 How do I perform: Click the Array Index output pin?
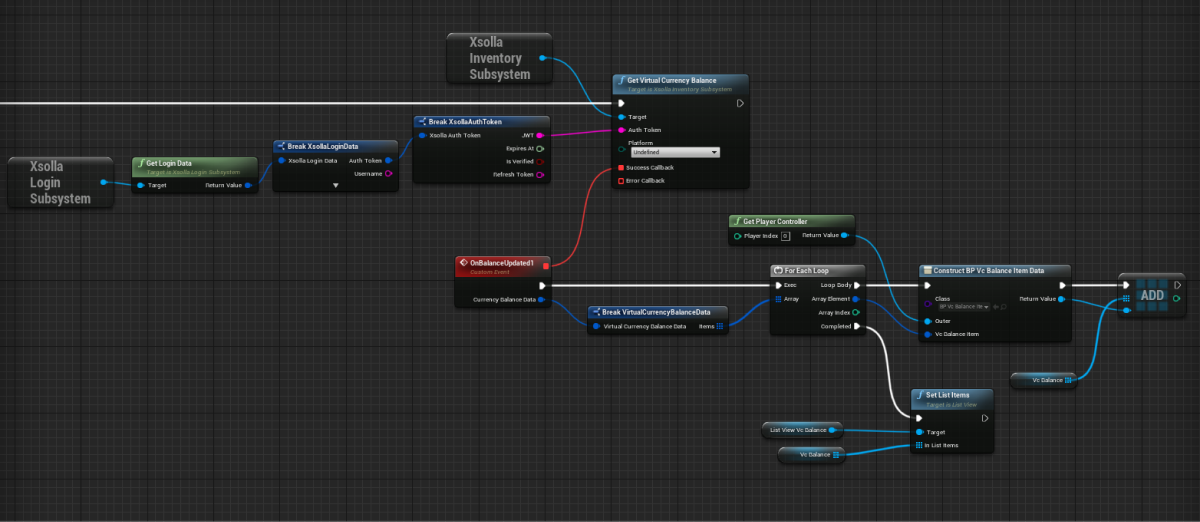tap(857, 312)
